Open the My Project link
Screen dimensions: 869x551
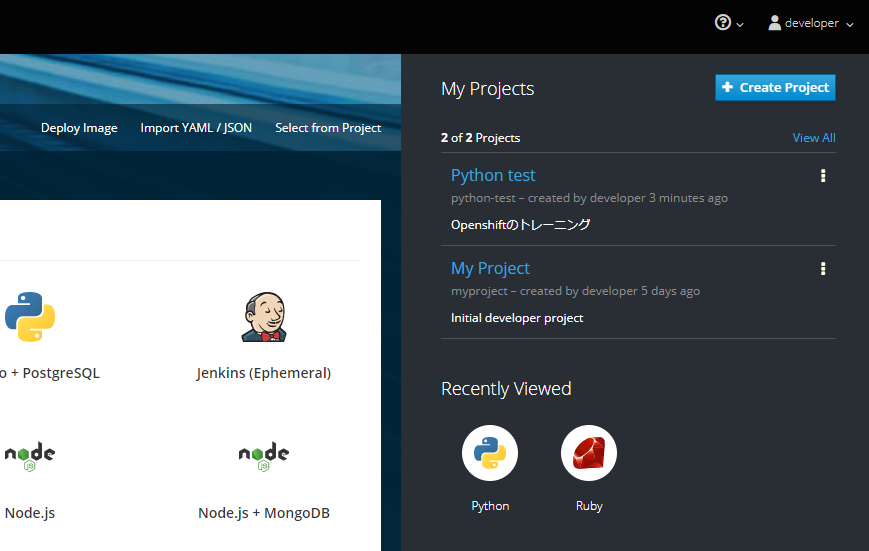490,268
